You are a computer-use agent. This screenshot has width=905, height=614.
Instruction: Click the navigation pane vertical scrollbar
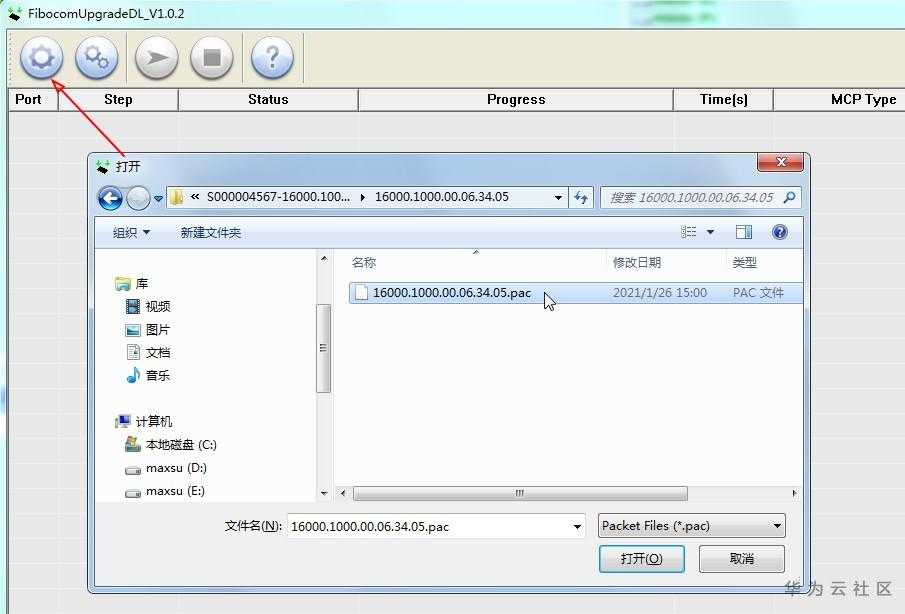click(x=323, y=348)
